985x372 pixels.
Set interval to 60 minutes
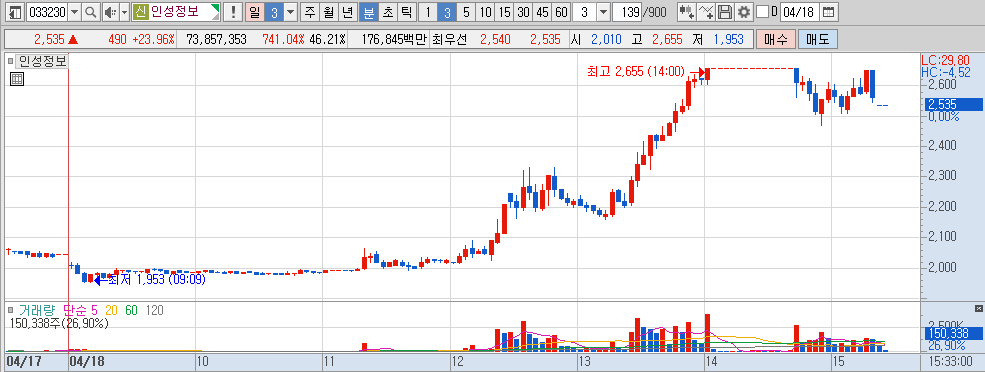click(562, 11)
